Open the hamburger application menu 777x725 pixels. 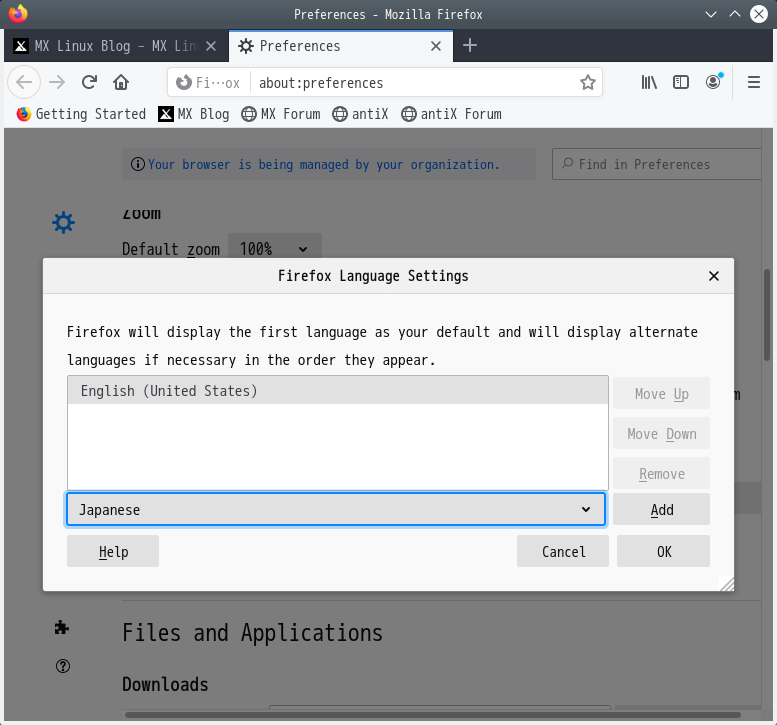coord(754,82)
